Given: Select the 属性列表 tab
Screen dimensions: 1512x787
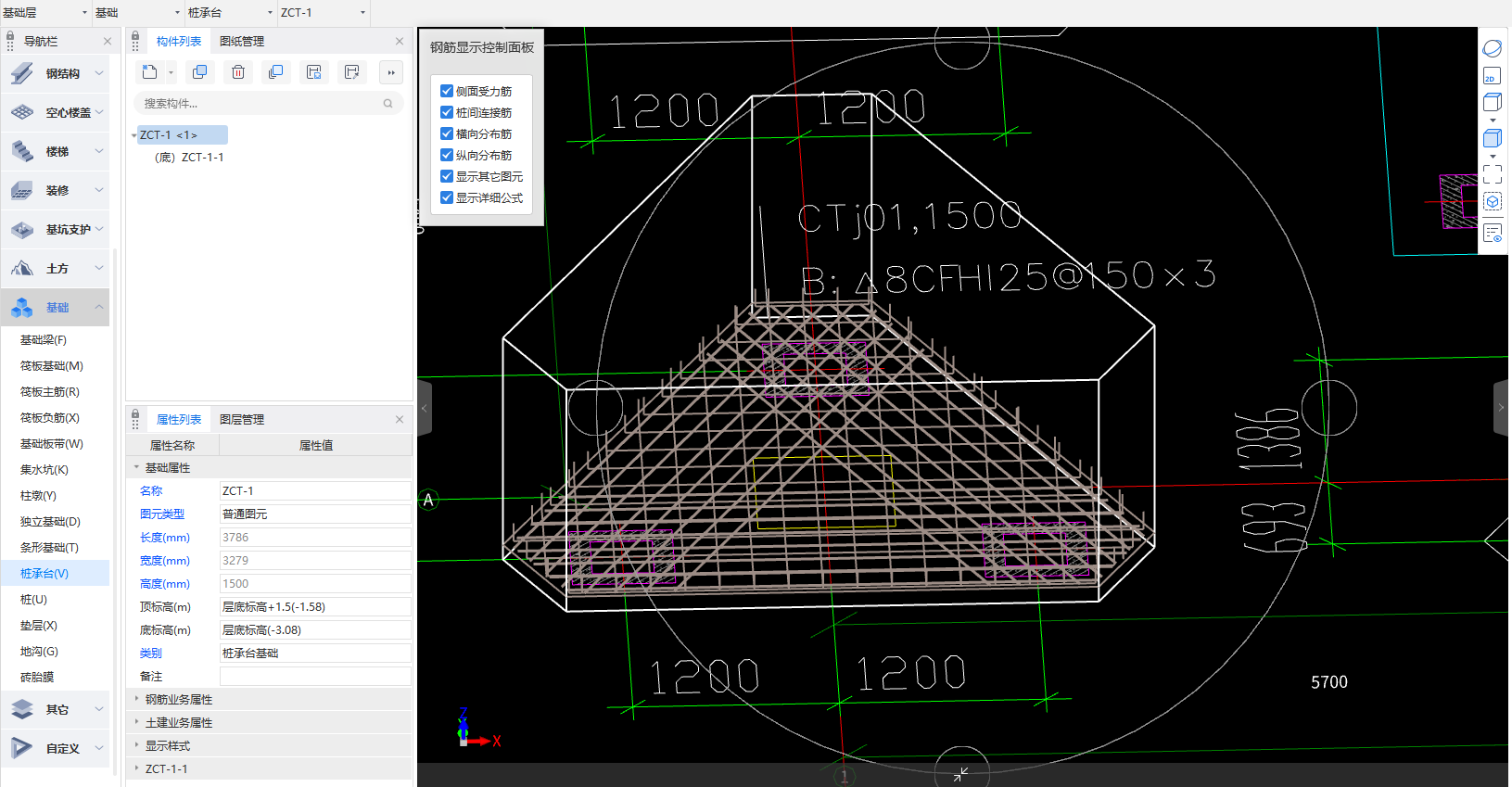Looking at the screenshot, I should [179, 420].
